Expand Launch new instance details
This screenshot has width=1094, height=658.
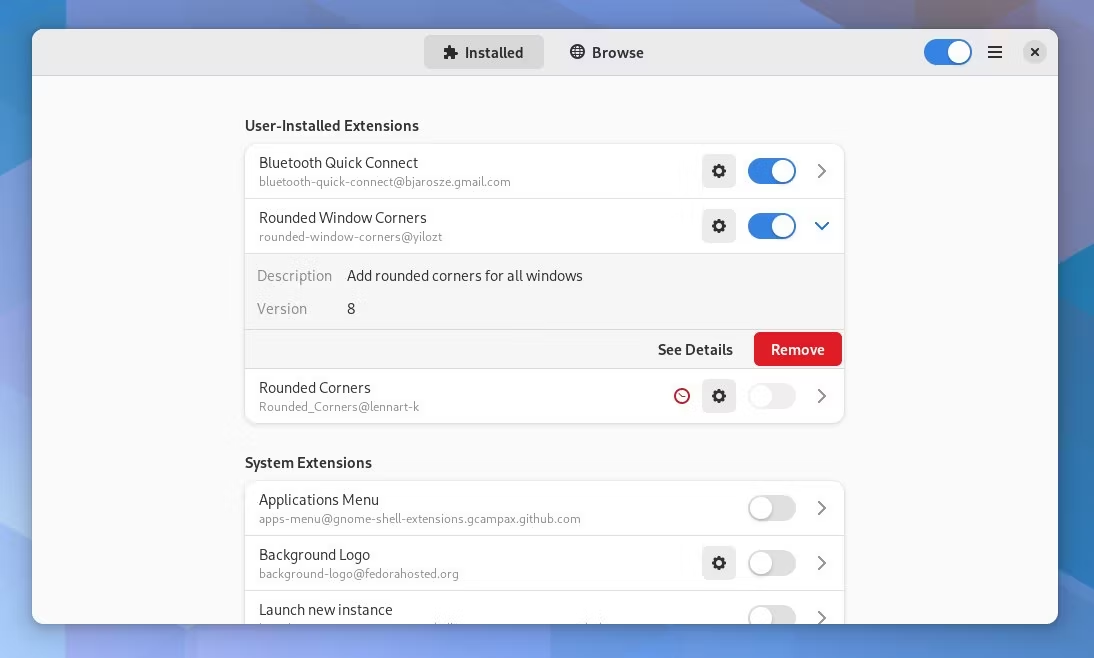click(x=822, y=617)
